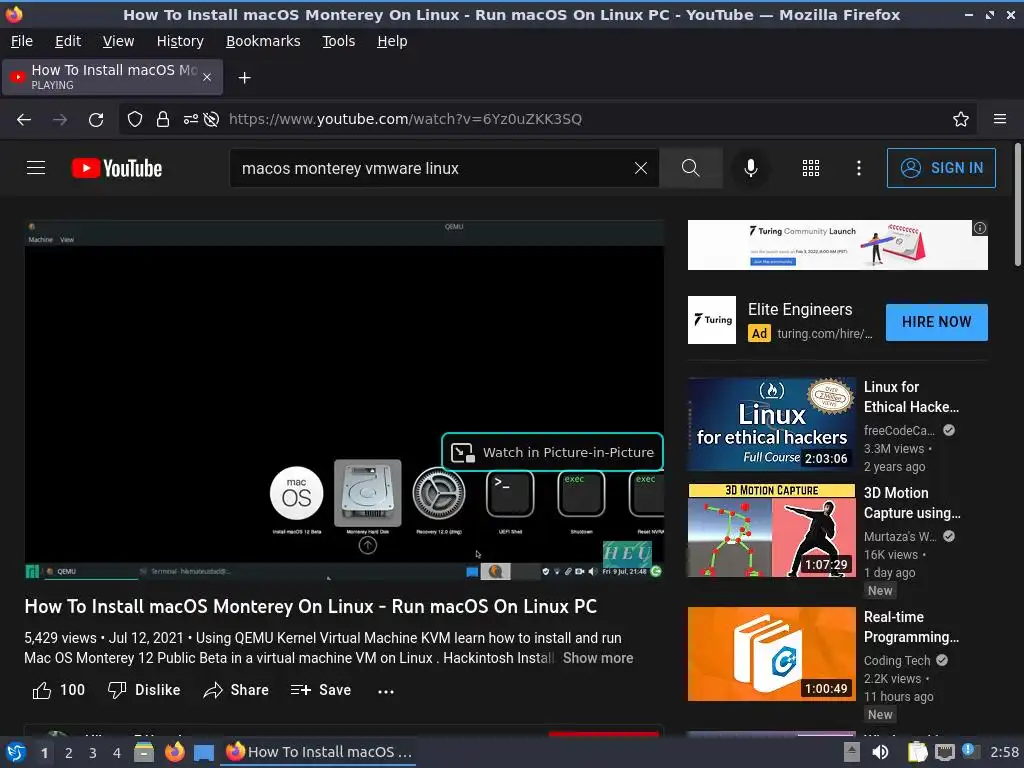Click the Dislike thumbs down button
Image resolution: width=1024 pixels, height=768 pixels.
pos(144,690)
